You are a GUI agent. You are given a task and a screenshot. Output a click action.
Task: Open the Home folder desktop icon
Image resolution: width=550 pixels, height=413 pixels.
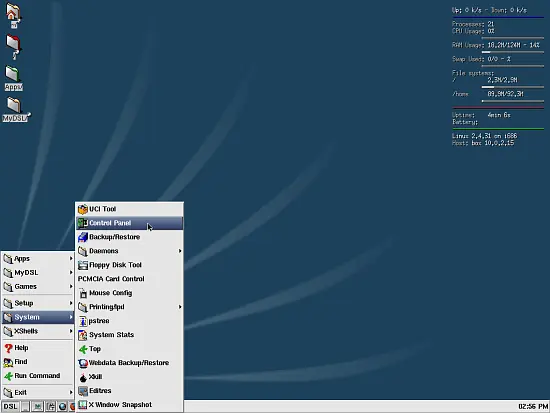pos(13,15)
